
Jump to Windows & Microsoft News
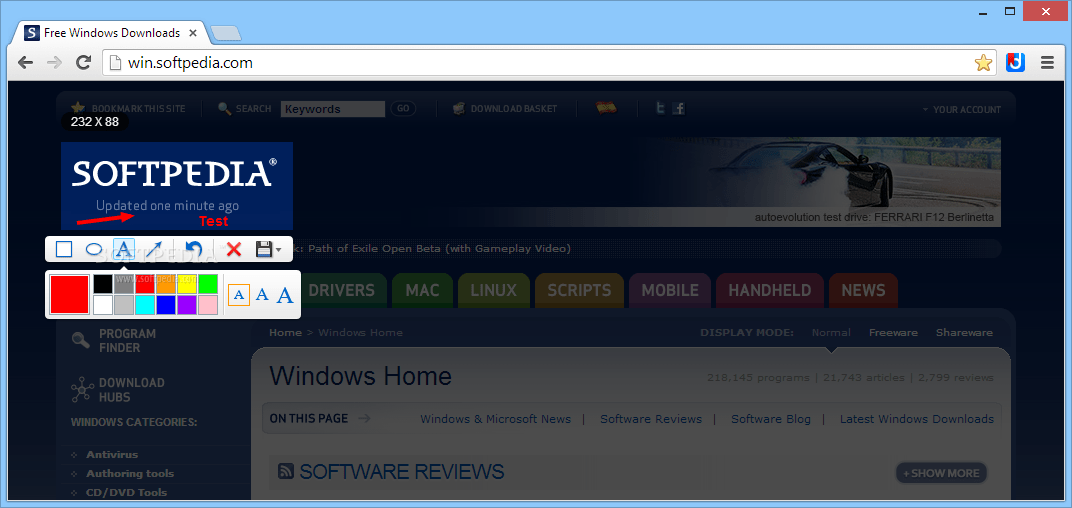(x=496, y=419)
